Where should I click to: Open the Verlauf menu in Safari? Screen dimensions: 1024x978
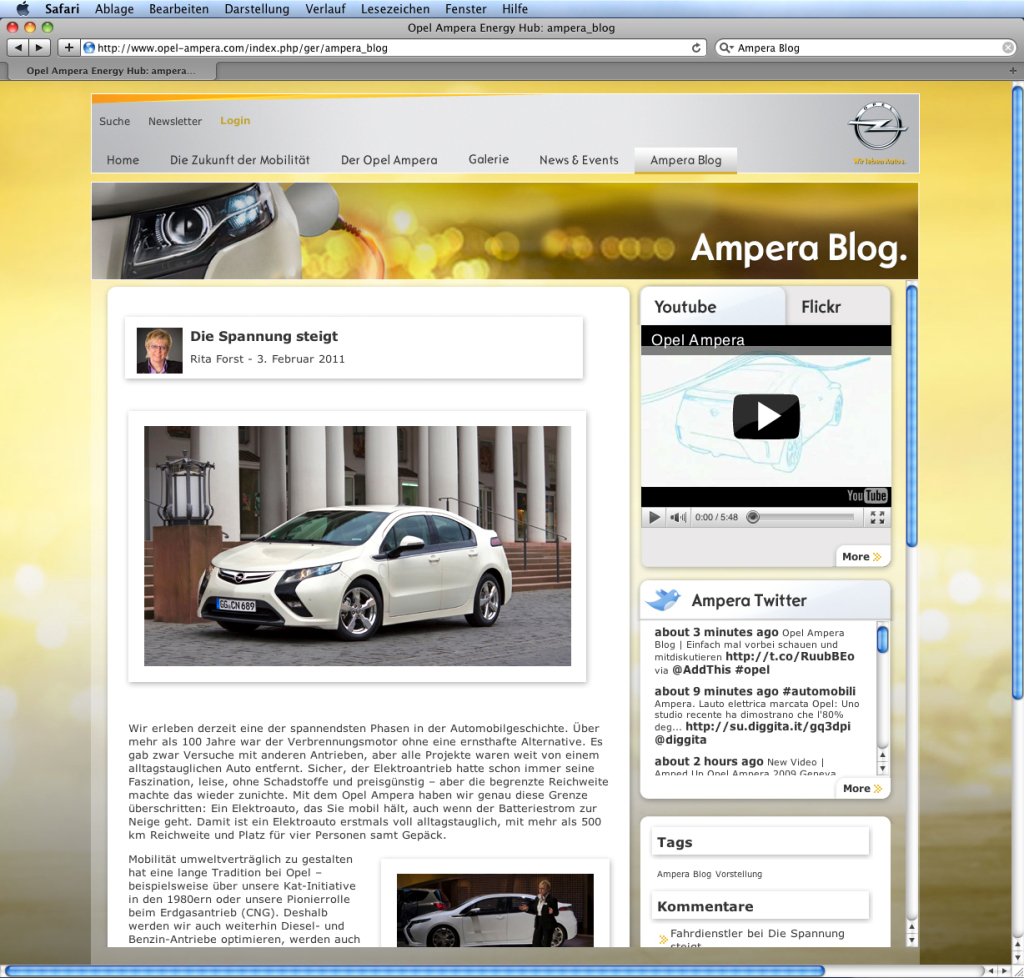point(325,8)
